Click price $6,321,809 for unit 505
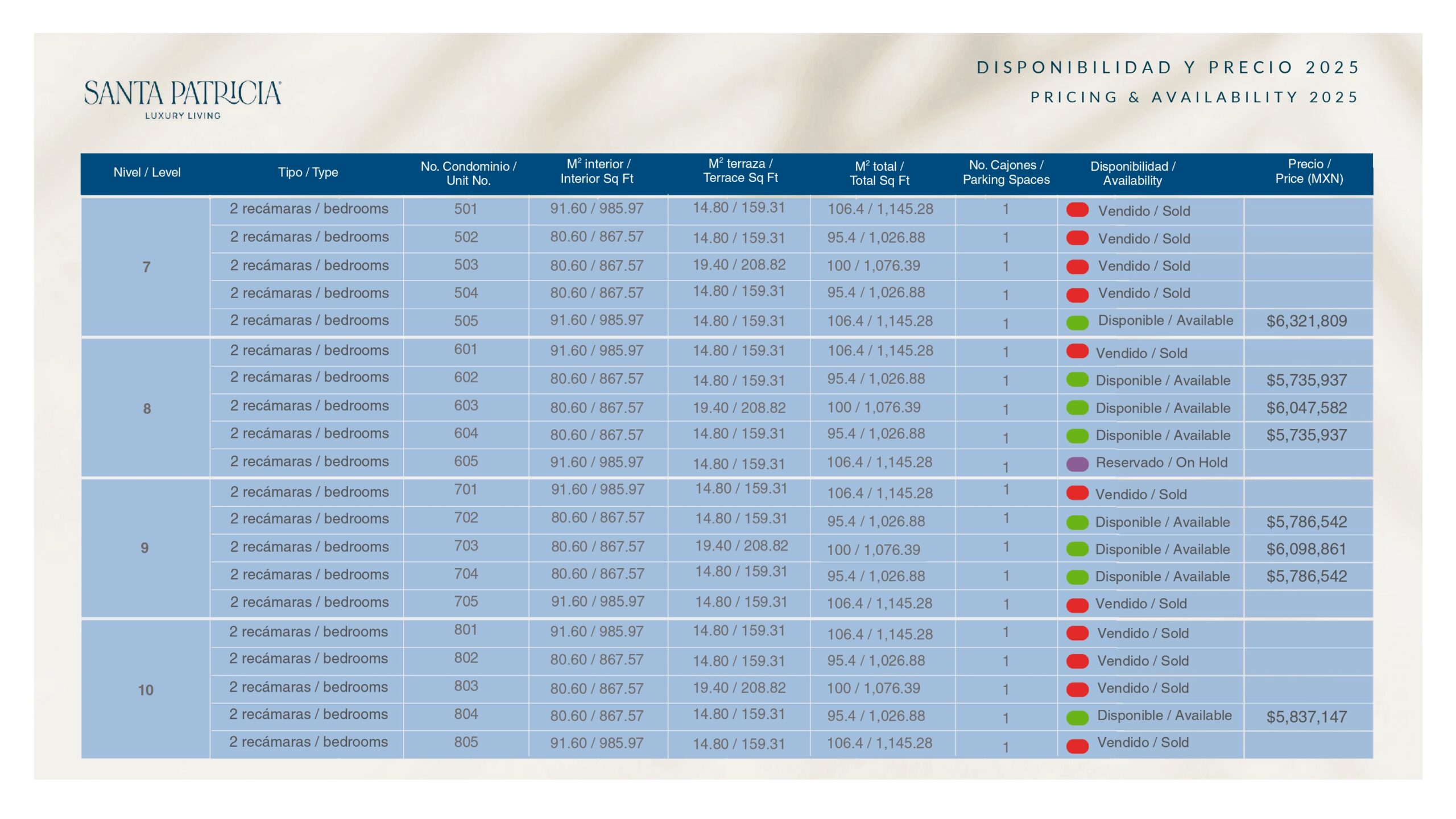The image size is (1456, 819). point(1306,321)
